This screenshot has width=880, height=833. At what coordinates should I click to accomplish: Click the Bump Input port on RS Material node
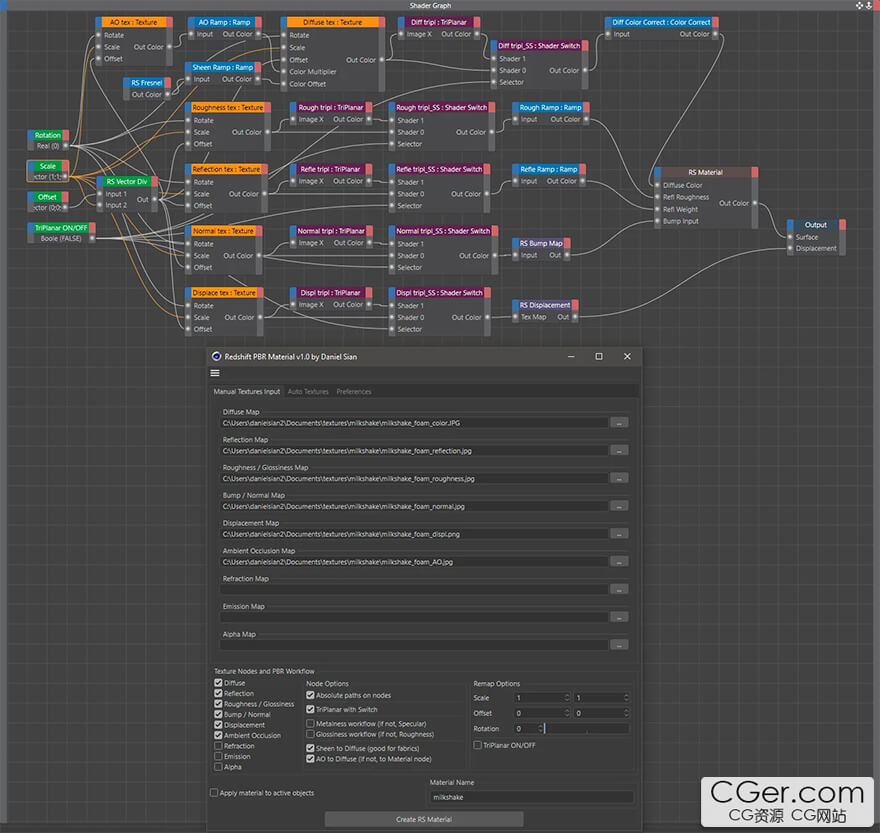point(657,221)
